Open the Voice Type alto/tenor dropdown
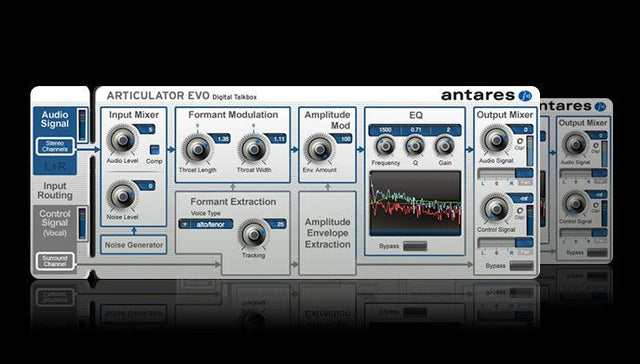 (206, 224)
